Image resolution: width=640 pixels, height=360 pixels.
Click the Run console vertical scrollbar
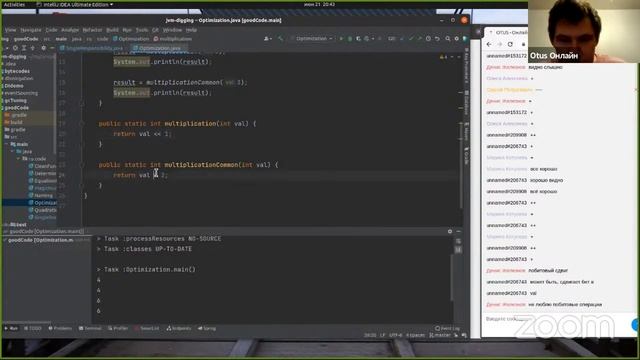(451, 278)
